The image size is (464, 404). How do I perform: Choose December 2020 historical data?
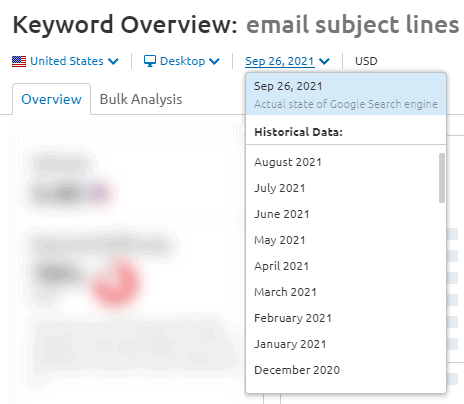342,370
